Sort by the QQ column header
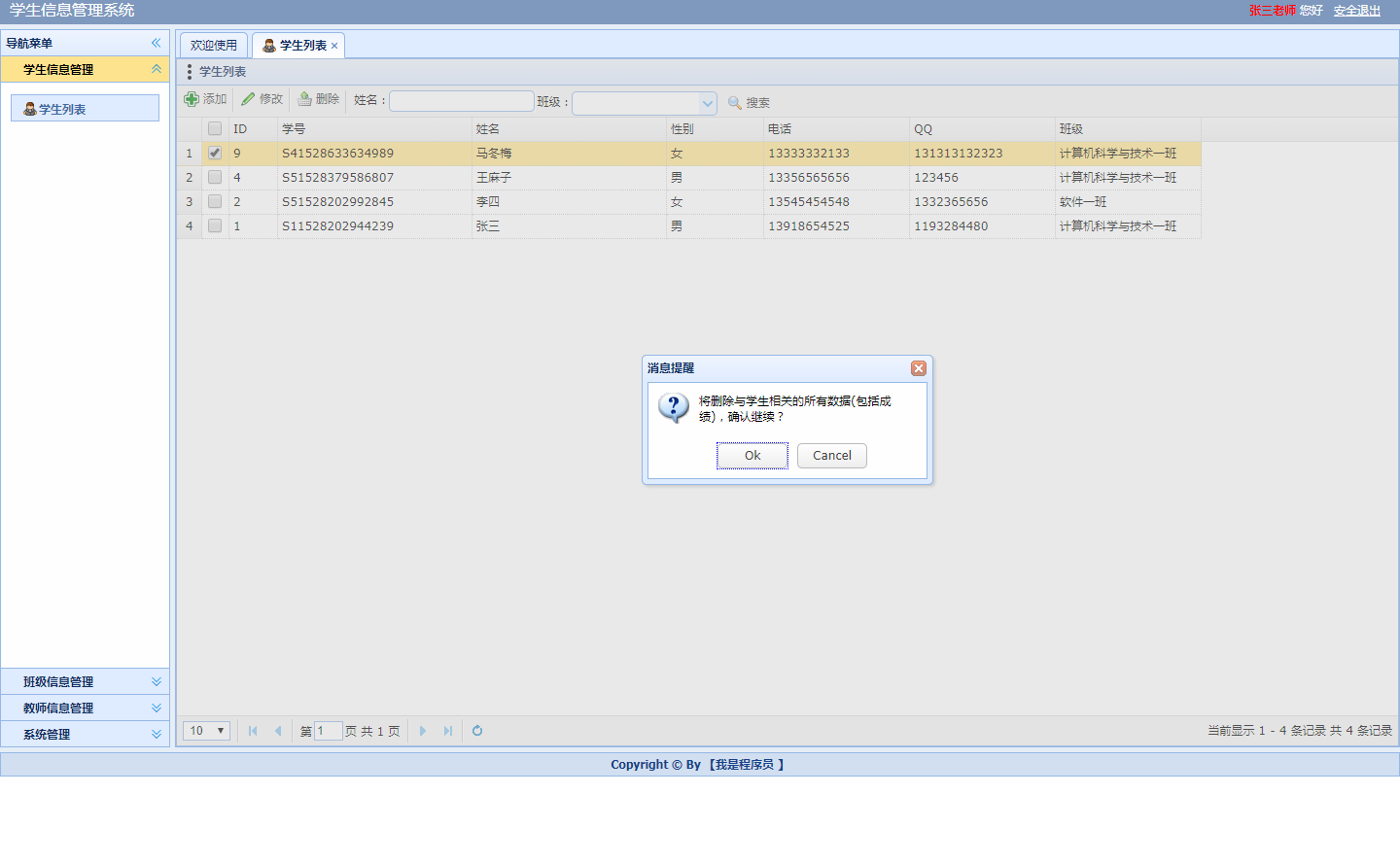The width and height of the screenshot is (1400, 864). (982, 129)
